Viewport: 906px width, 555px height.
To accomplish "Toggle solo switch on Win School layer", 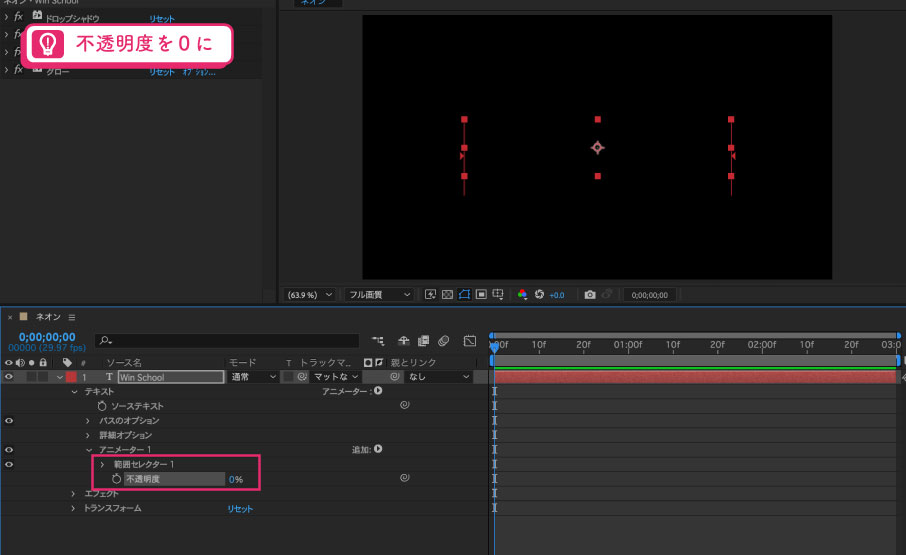I will (32, 377).
